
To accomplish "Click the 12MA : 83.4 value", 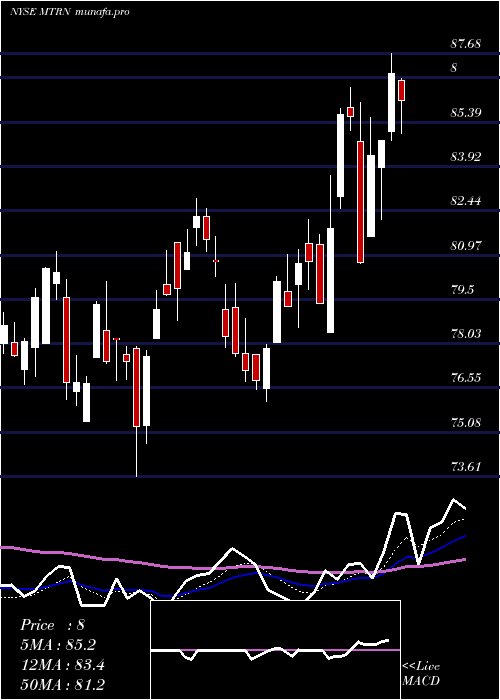I will click(x=62, y=665).
